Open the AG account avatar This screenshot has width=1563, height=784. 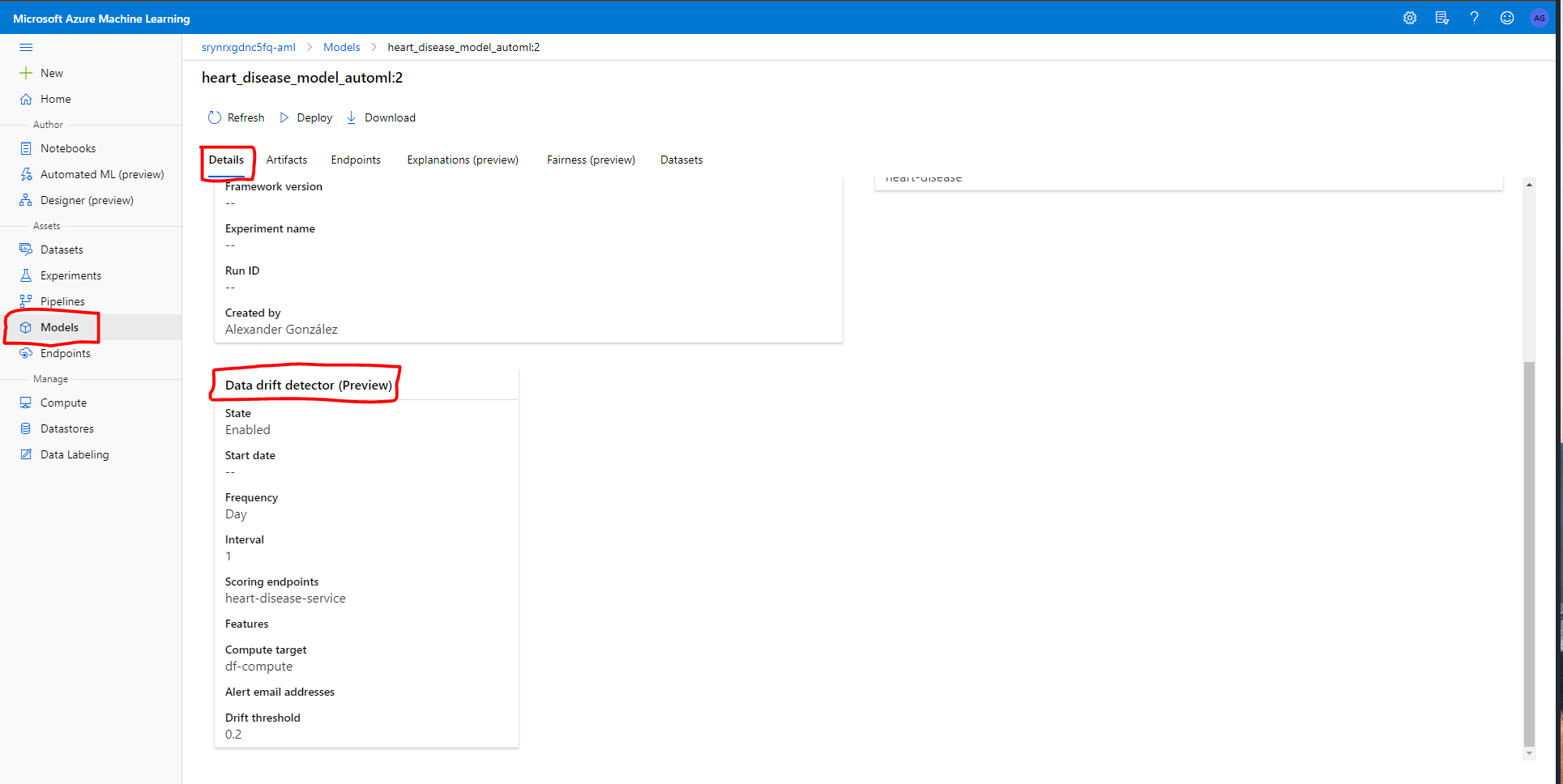click(x=1540, y=18)
